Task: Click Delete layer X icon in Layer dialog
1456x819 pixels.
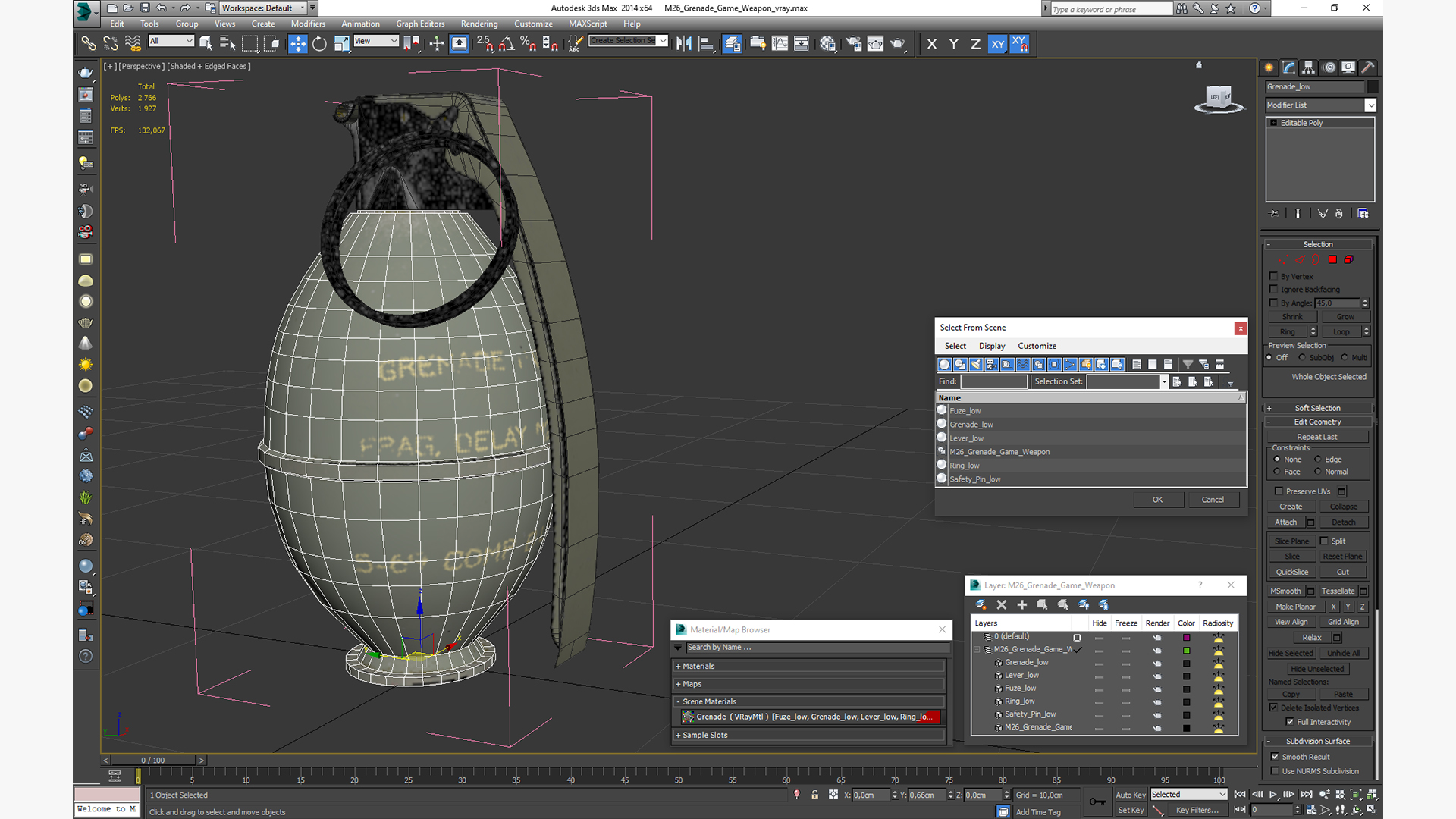Action: [x=1001, y=604]
